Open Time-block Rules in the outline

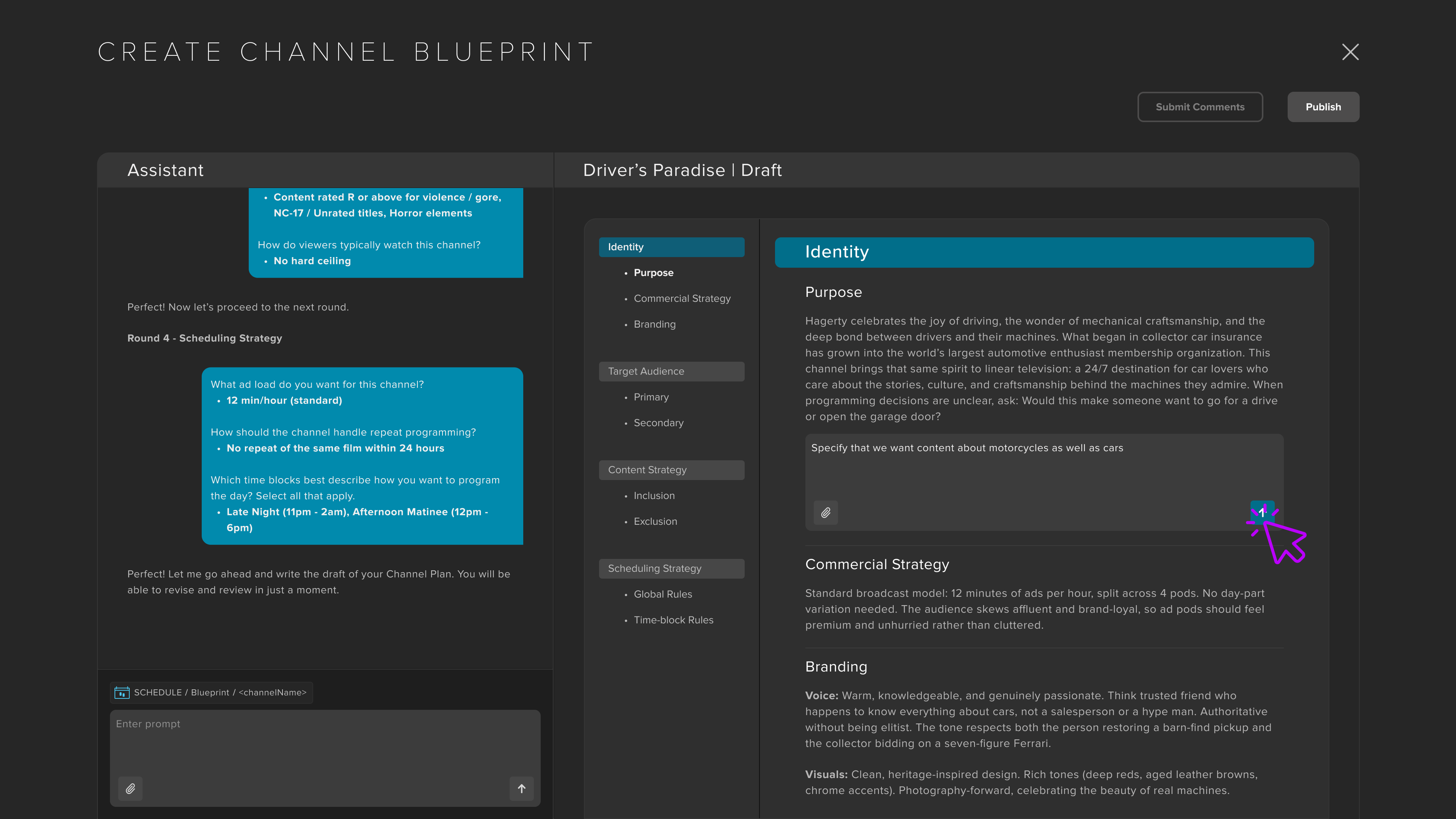673,620
